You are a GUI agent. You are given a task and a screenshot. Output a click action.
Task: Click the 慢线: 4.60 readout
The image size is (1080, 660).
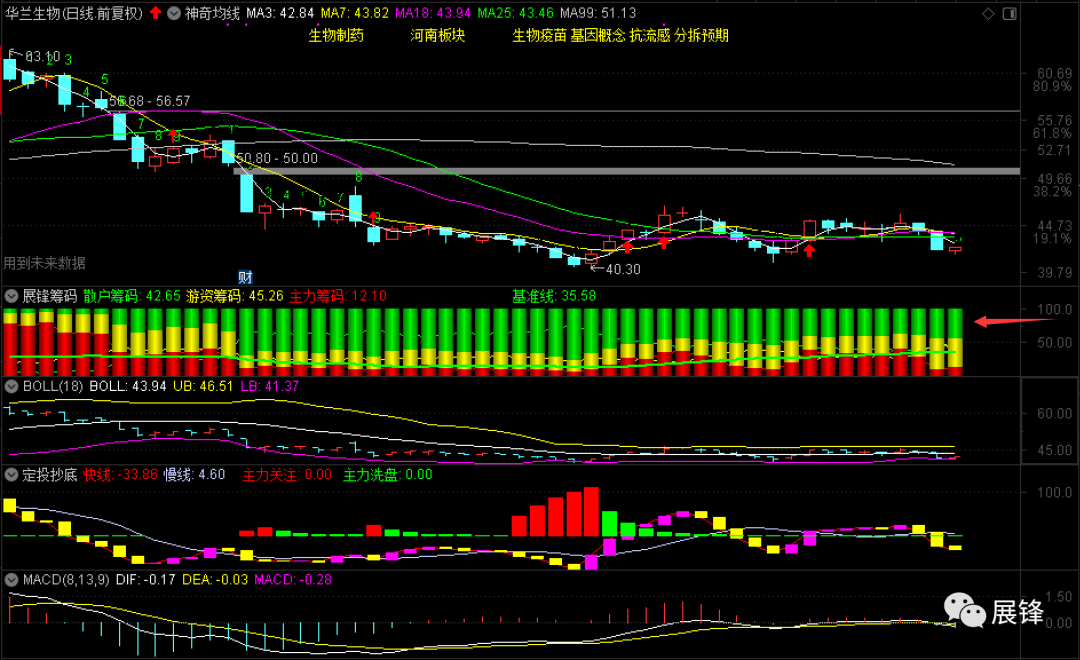coord(194,475)
